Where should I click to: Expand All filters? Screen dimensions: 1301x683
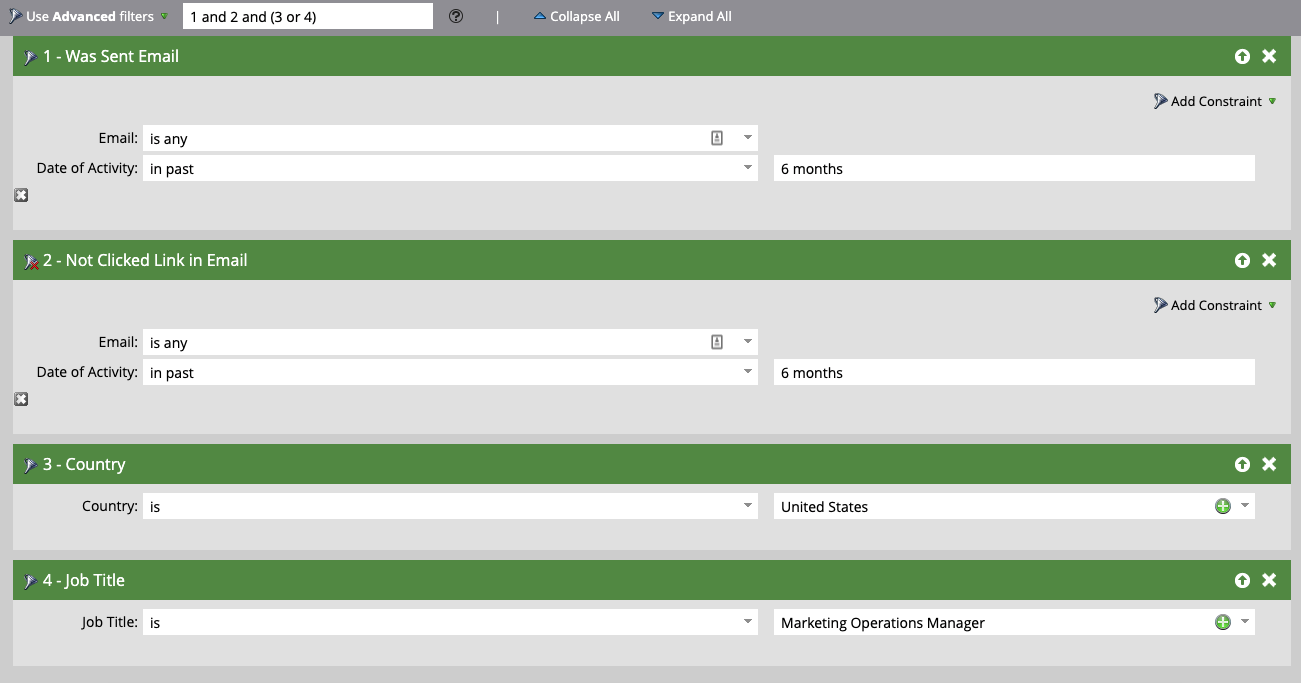(691, 16)
